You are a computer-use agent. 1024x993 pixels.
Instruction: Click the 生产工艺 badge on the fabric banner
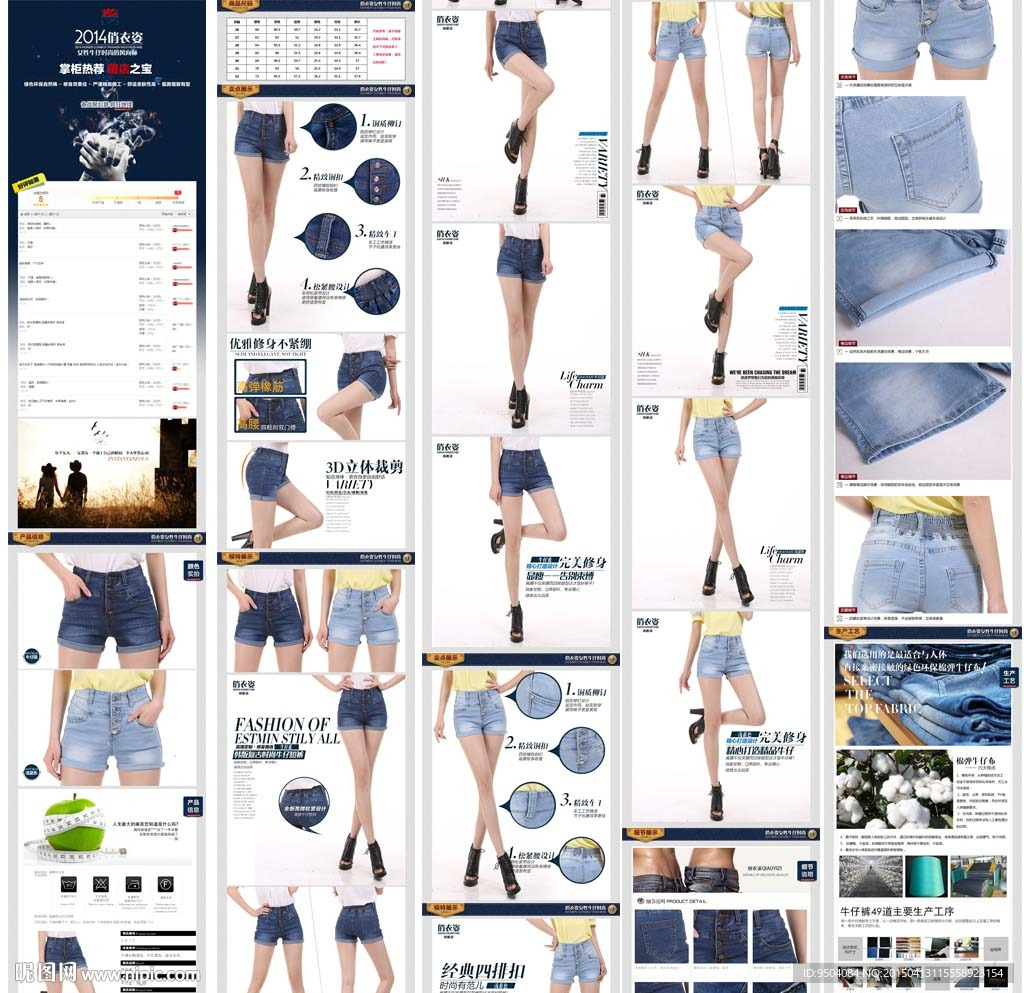[1009, 676]
